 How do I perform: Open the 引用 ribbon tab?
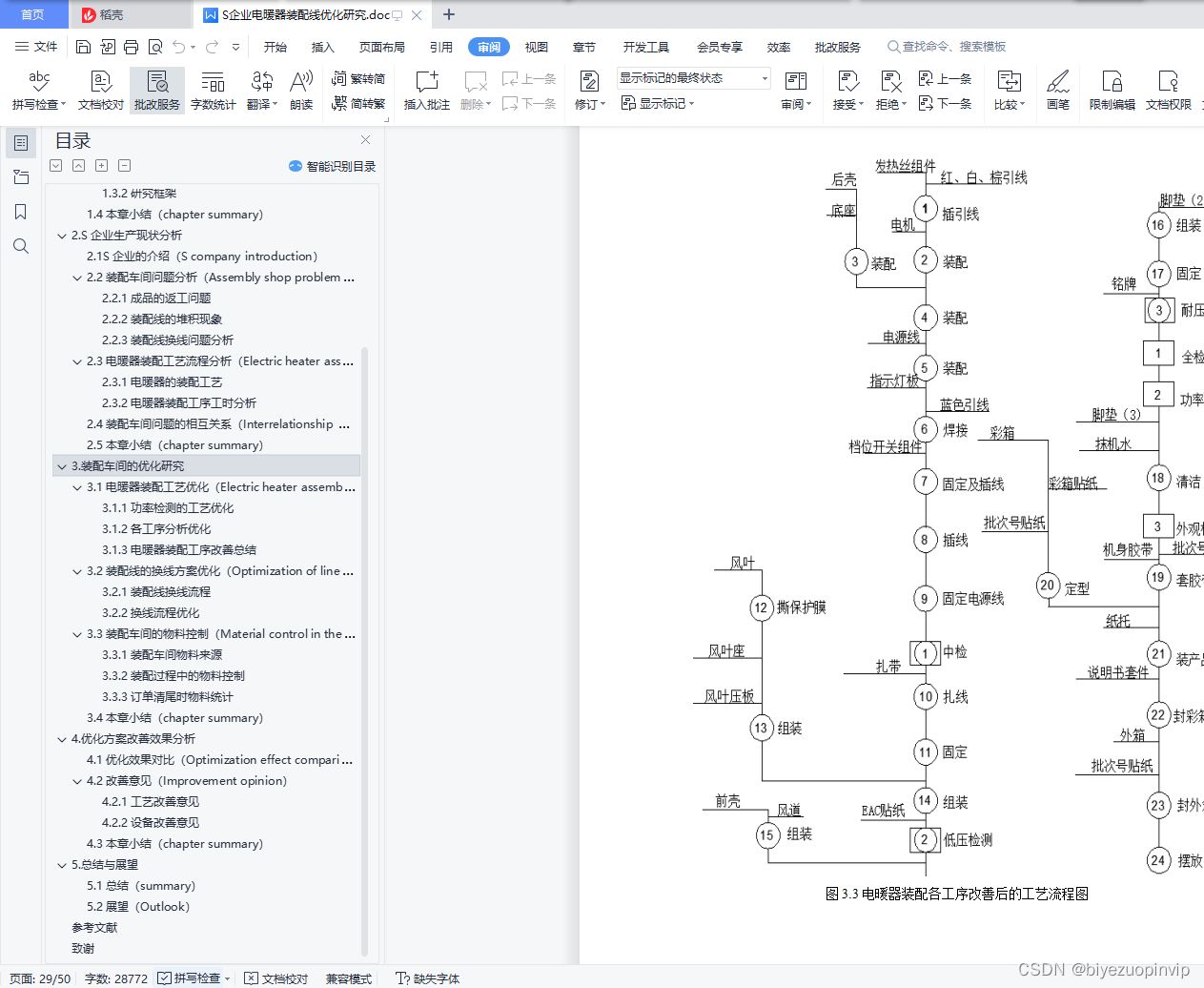[441, 47]
